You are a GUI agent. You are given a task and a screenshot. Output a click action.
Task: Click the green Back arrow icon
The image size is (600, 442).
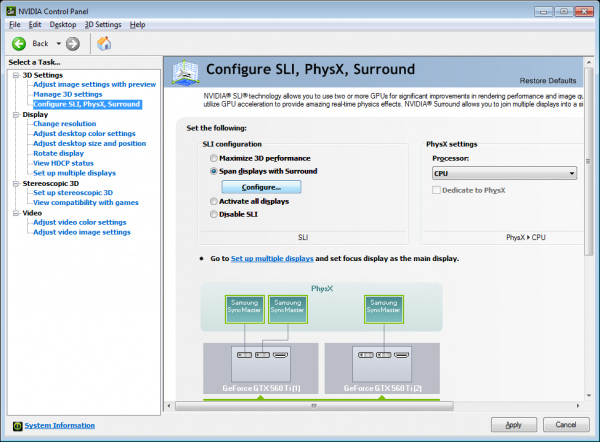[19, 44]
